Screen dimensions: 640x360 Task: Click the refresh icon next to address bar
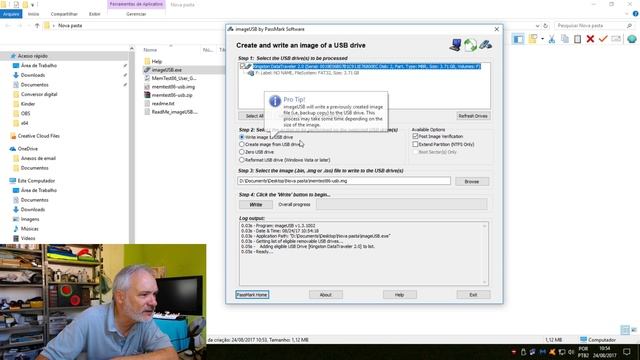coord(546,26)
